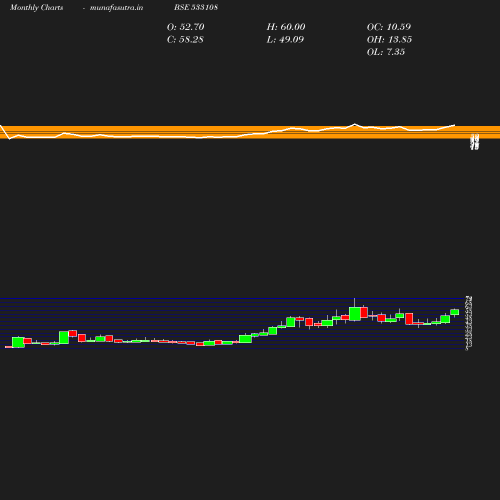Click the close value 'C: 58.28'

(x=185, y=39)
